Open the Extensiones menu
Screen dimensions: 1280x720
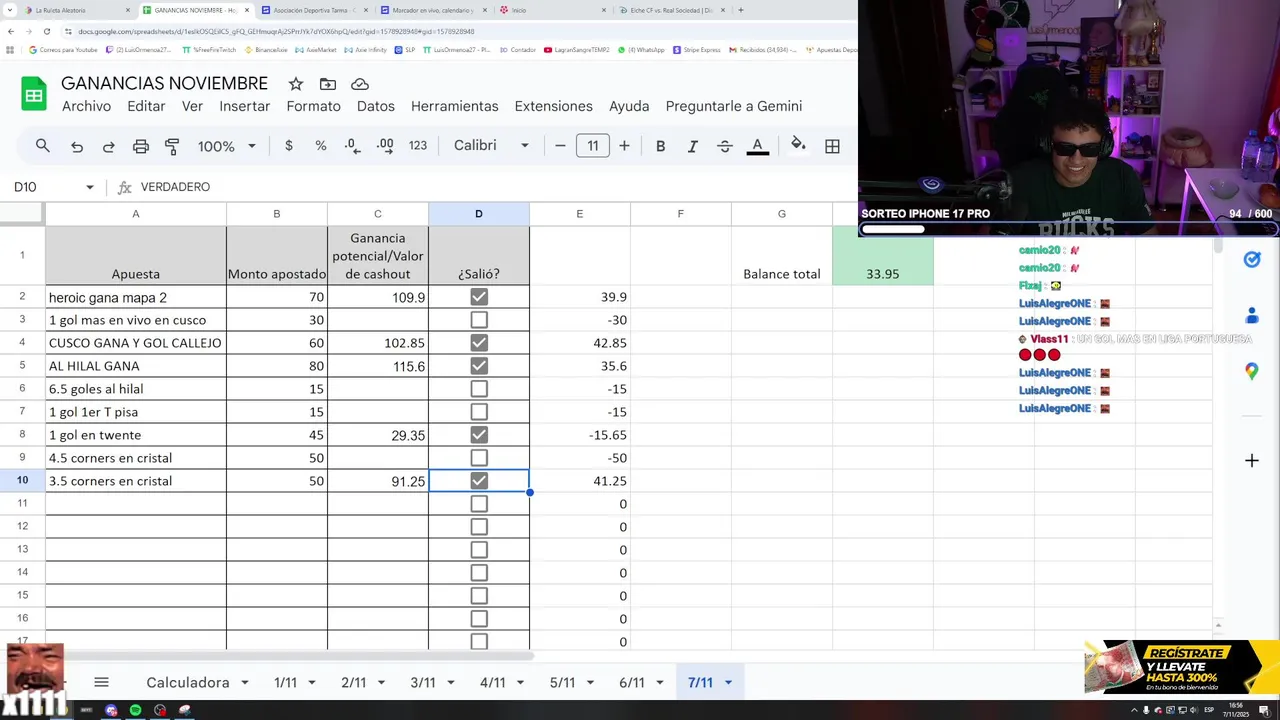[x=553, y=106]
